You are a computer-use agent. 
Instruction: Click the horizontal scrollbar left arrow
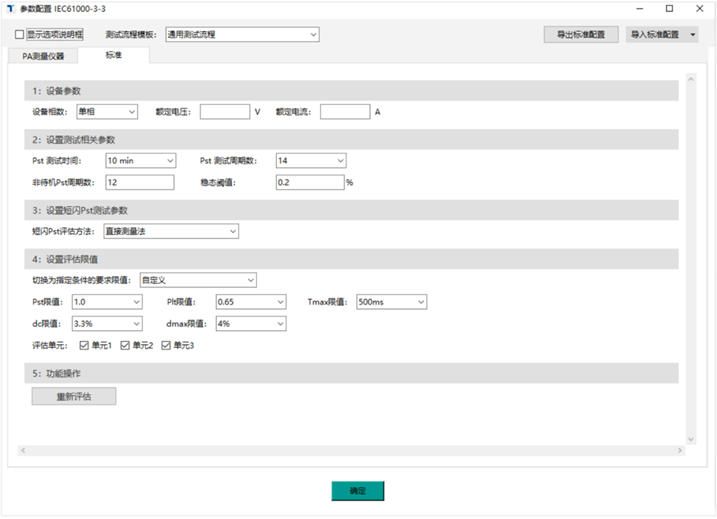(x=23, y=450)
